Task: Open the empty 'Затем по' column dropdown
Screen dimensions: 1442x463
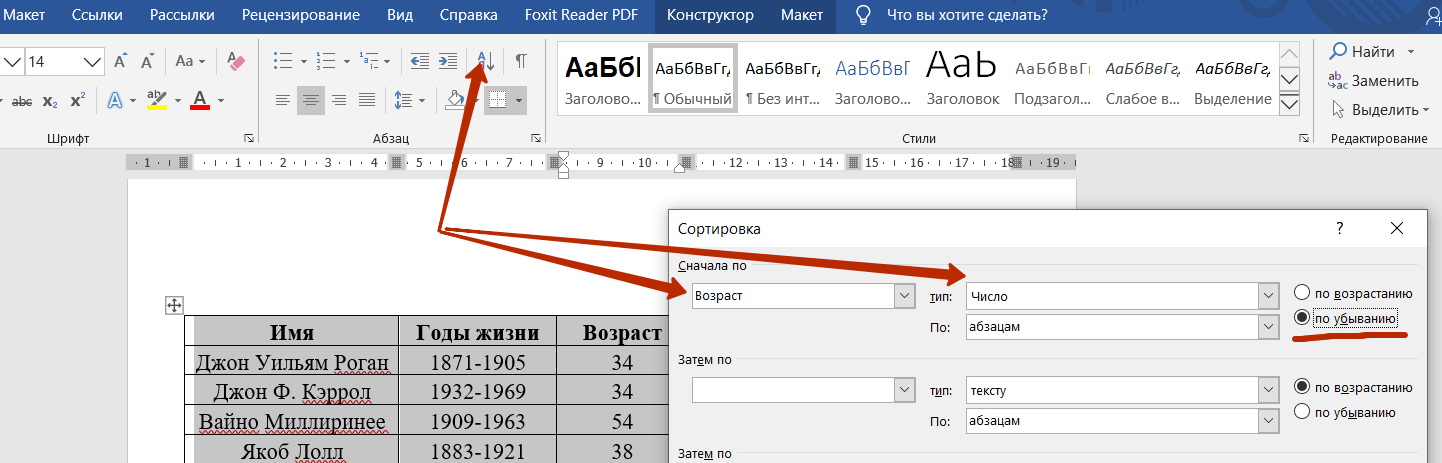Action: 905,390
